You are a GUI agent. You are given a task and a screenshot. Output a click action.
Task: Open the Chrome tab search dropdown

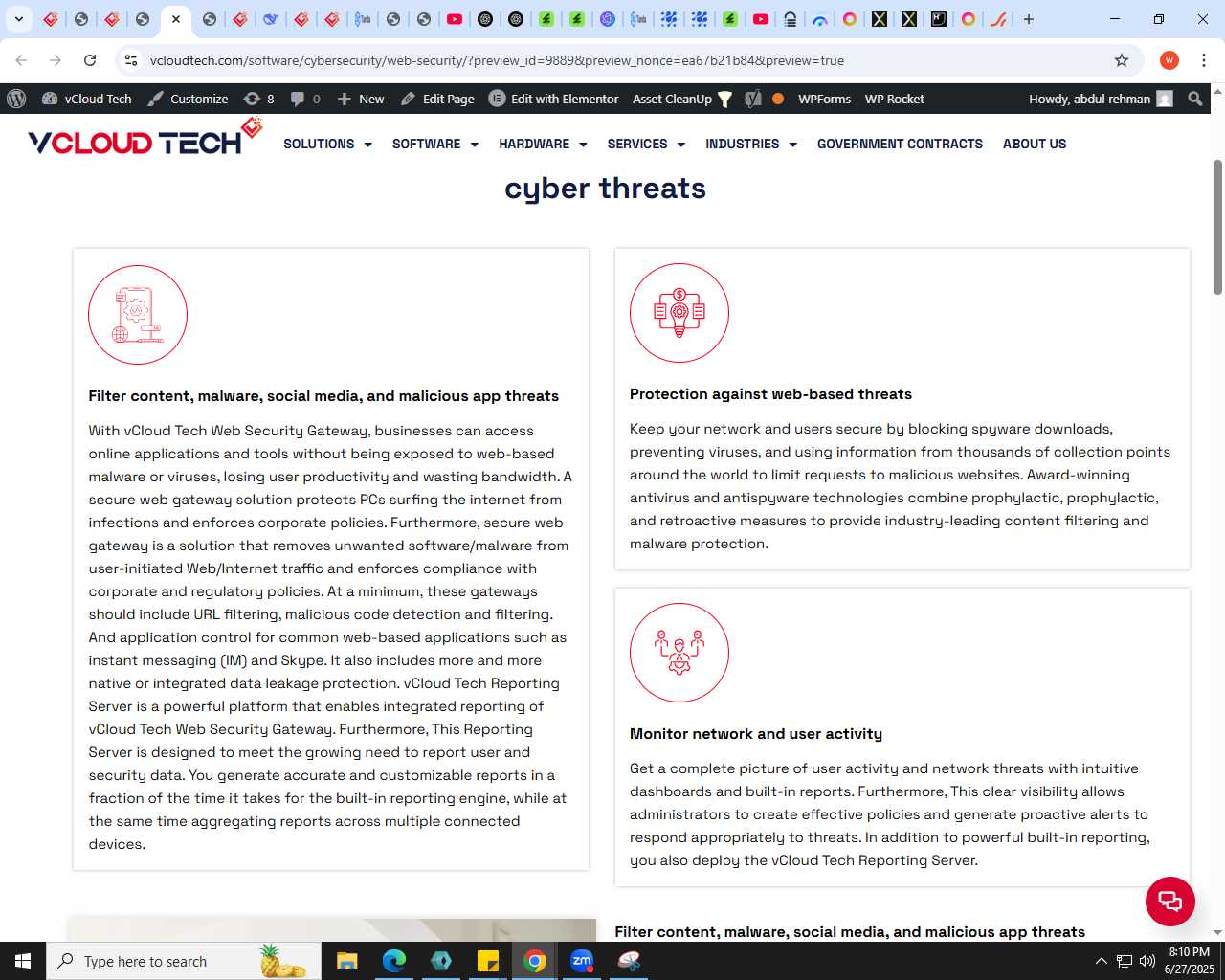coord(18,19)
